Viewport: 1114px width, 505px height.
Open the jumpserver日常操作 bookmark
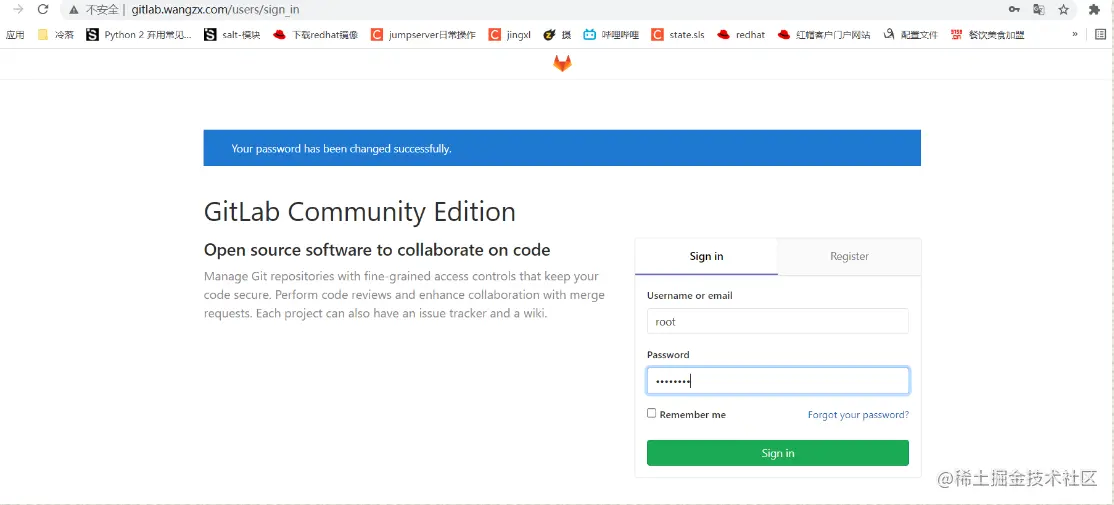423,34
